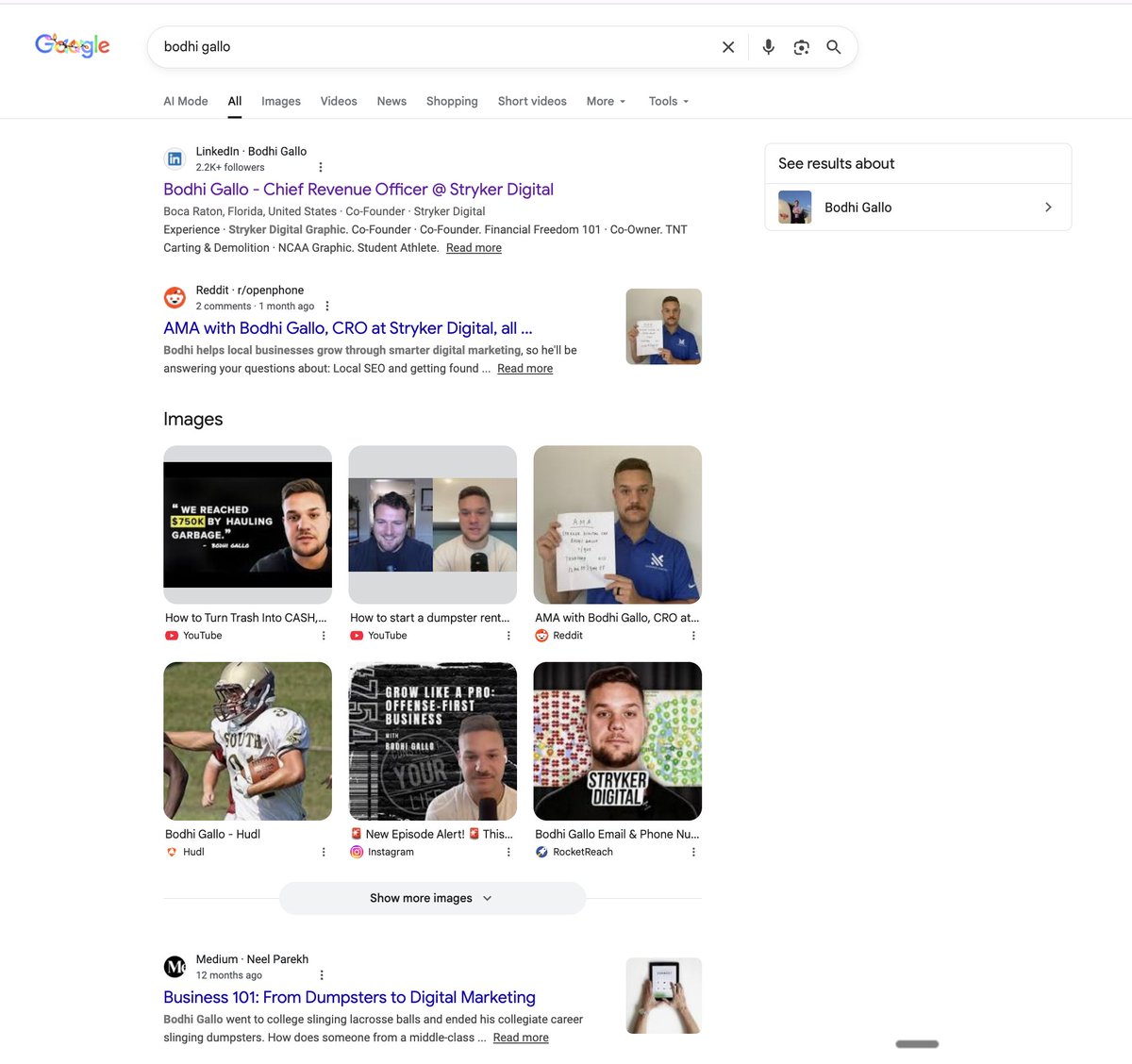
Task: Expand Show more images
Action: pos(432,898)
